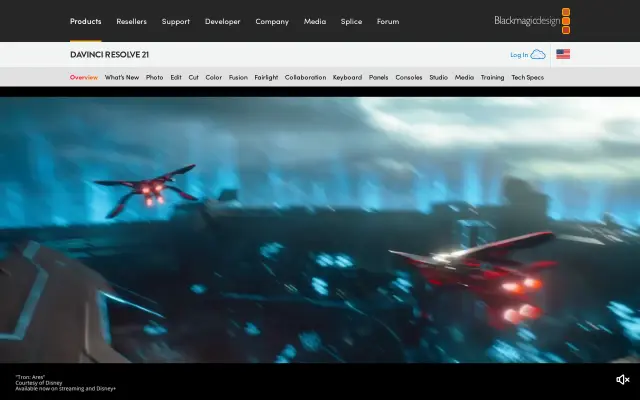Screen dimensions: 640x400
Task: Open the US flag region selector
Action: (563, 54)
